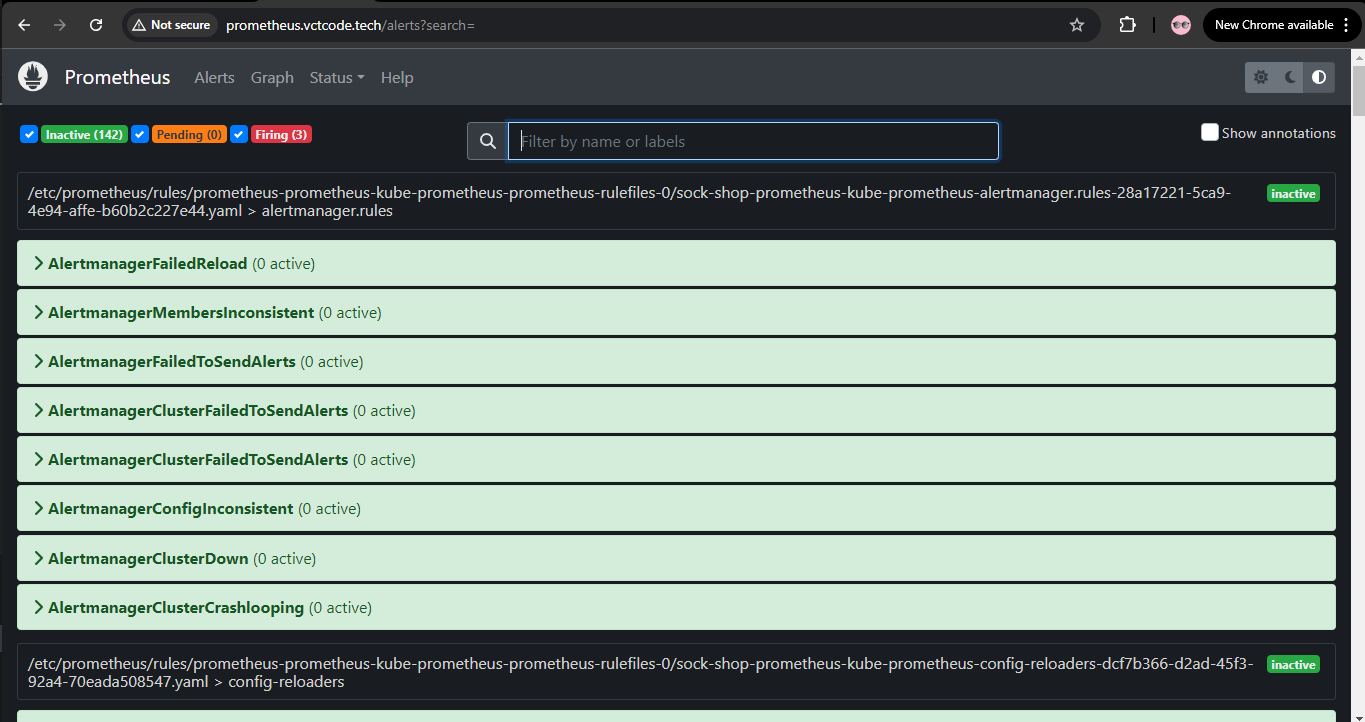Enable the Show annotations checkbox

(x=1210, y=132)
